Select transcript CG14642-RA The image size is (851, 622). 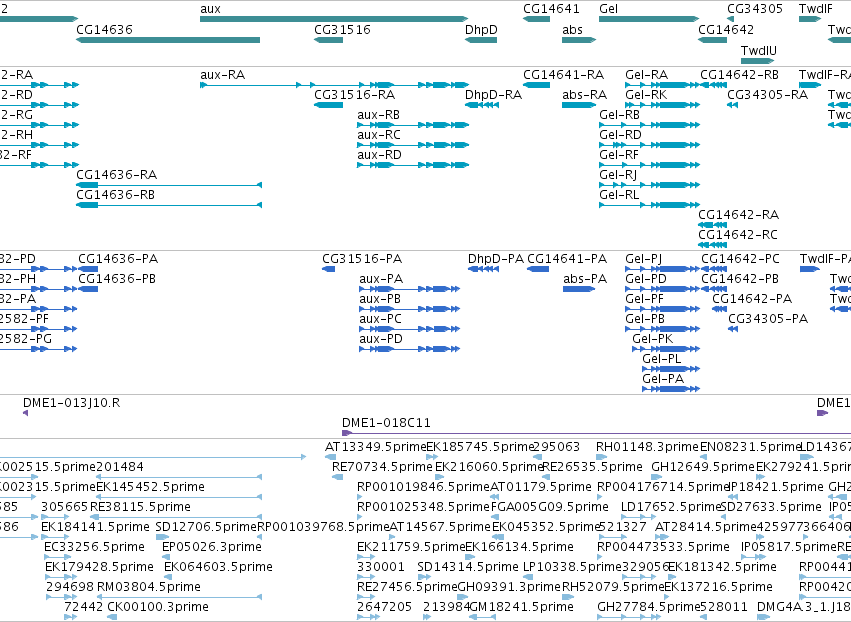tap(739, 214)
